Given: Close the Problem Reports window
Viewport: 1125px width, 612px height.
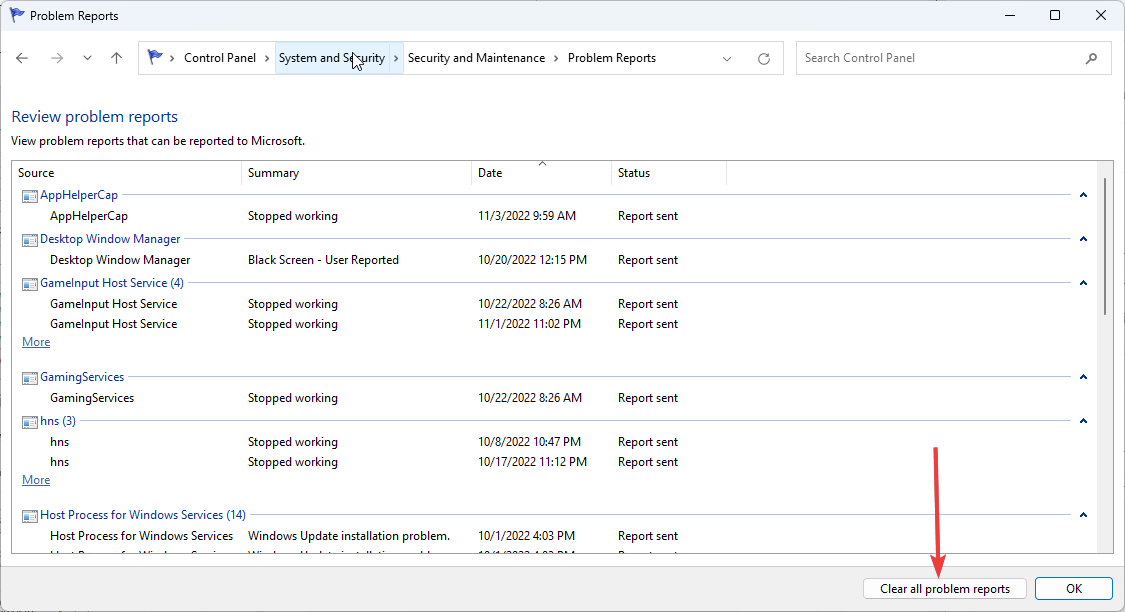Looking at the screenshot, I should 1101,15.
